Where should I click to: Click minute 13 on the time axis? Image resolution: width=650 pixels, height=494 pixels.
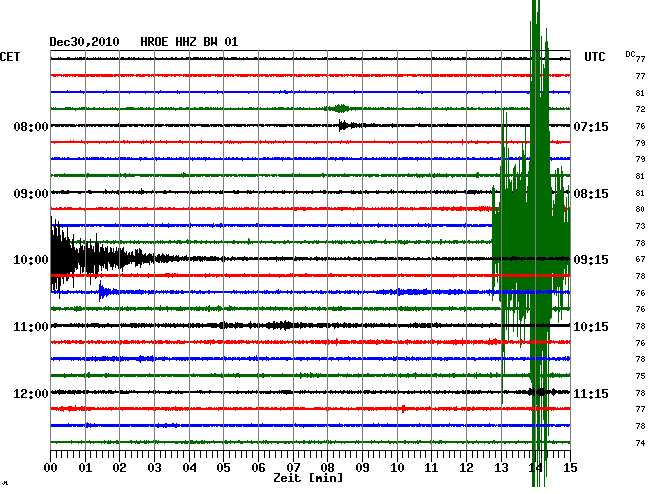pyautogui.click(x=501, y=467)
